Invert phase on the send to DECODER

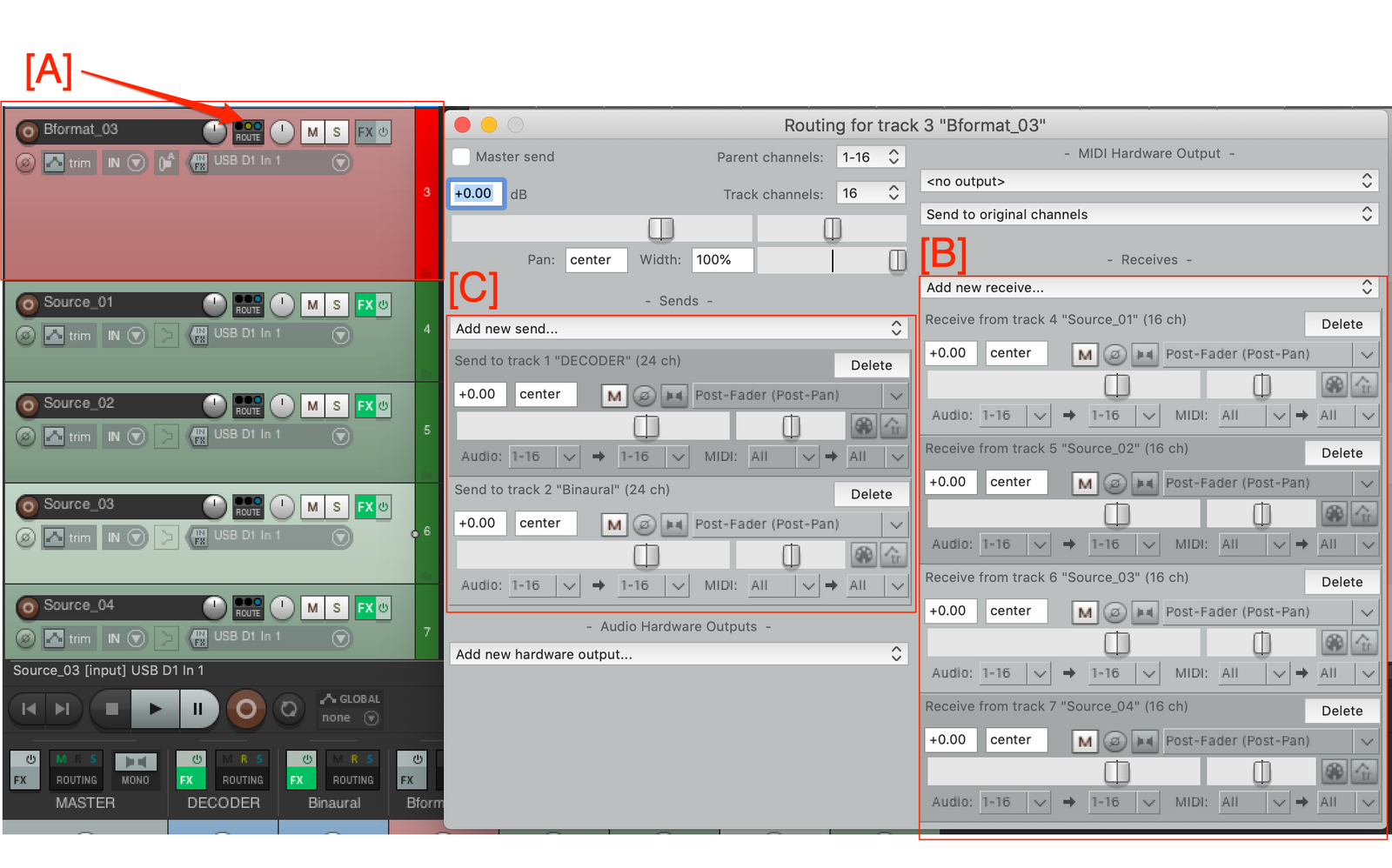coord(644,397)
